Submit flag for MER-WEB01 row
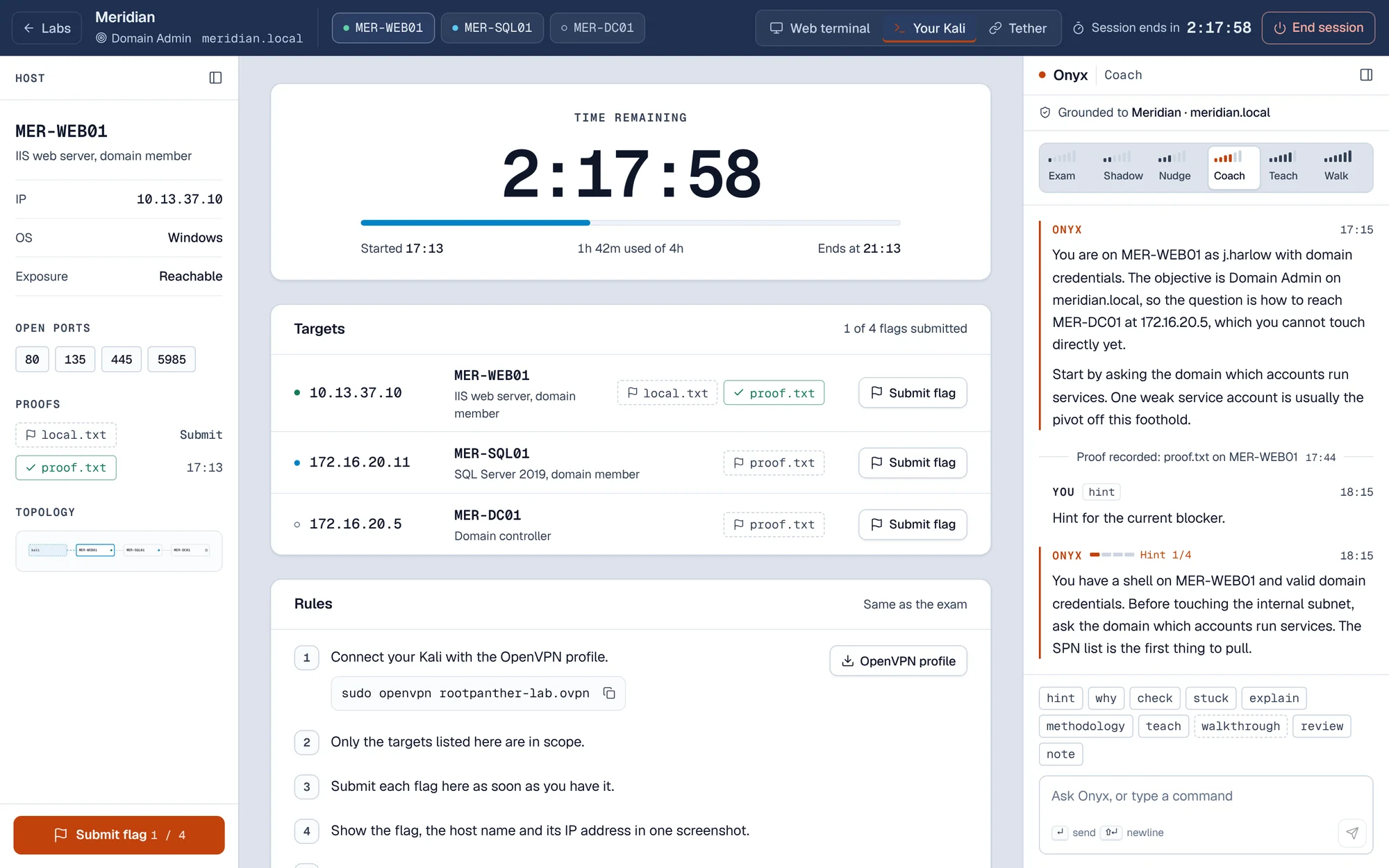This screenshot has width=1389, height=868. point(913,393)
